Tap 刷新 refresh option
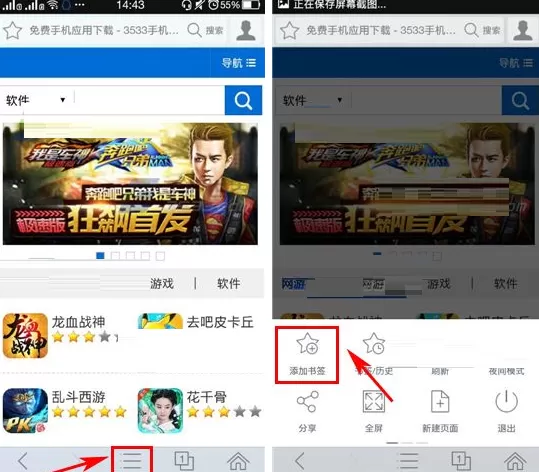The image size is (539, 472). click(x=440, y=371)
